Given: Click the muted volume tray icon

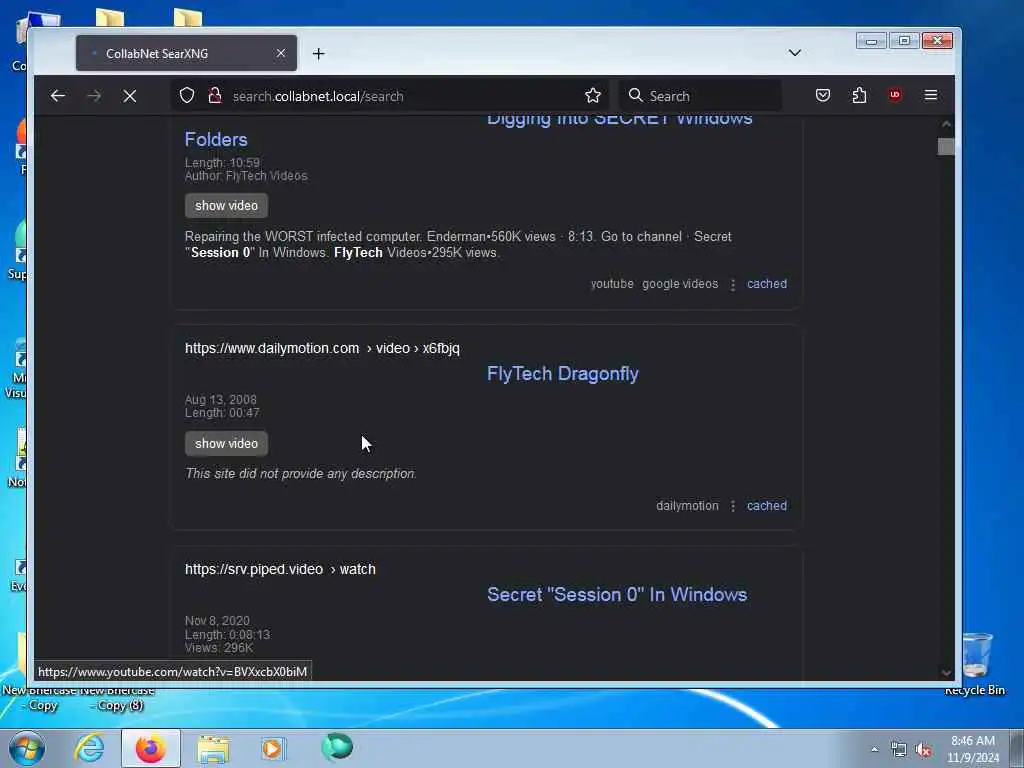Looking at the screenshot, I should point(923,750).
